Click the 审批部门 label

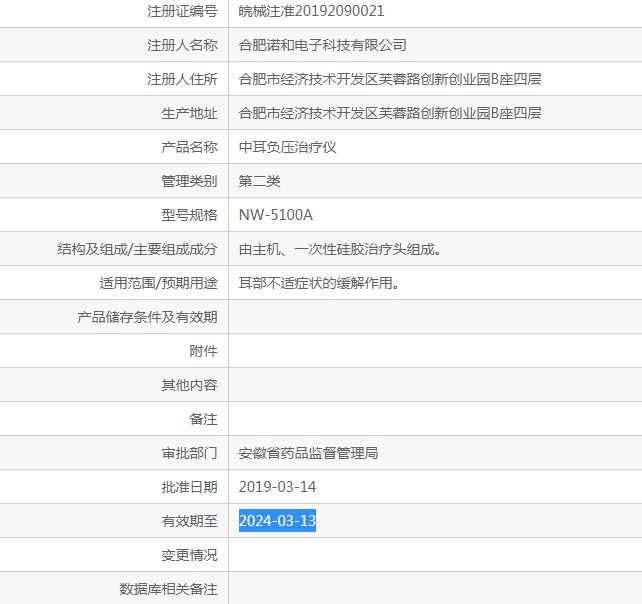(x=189, y=453)
